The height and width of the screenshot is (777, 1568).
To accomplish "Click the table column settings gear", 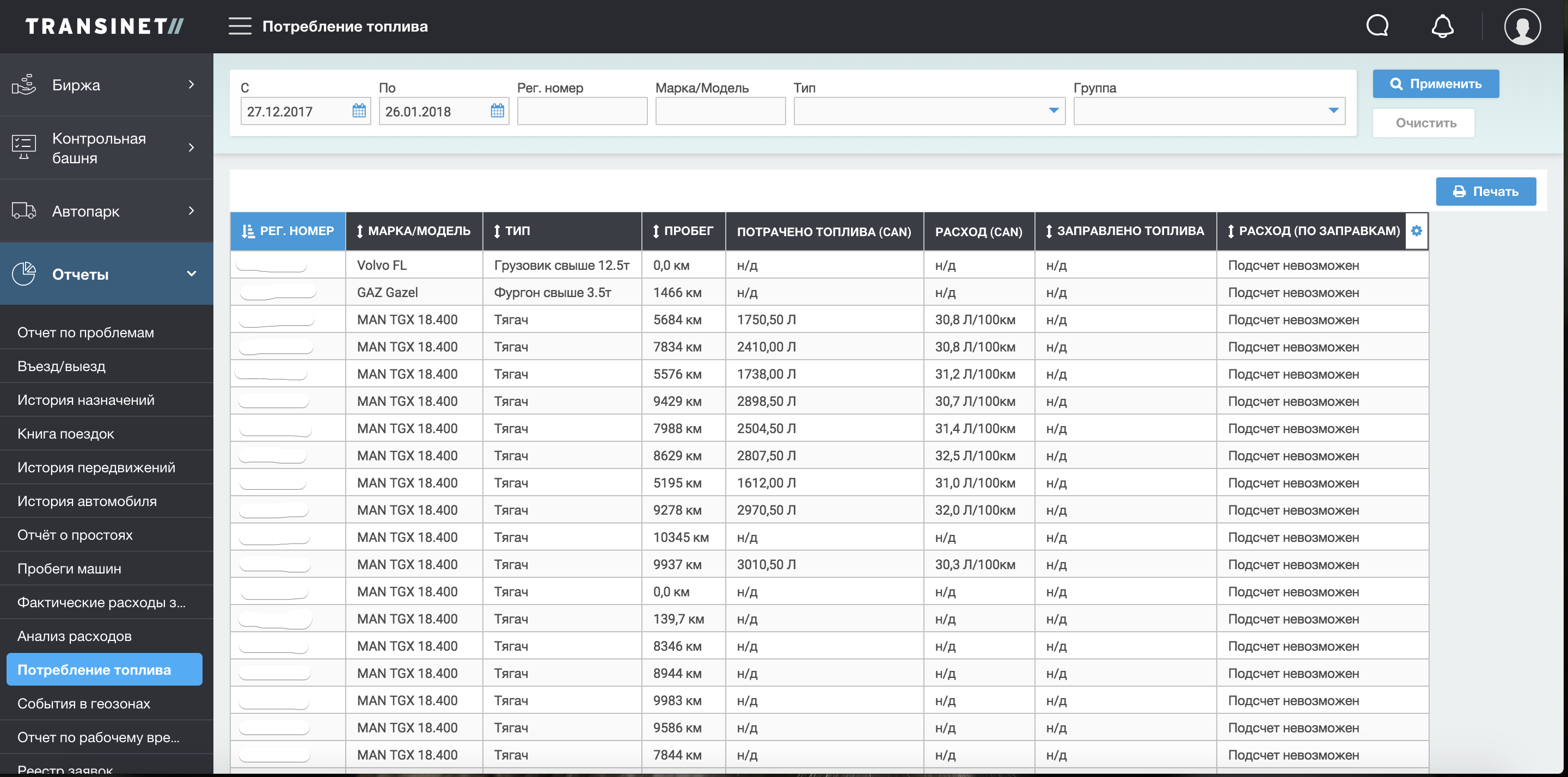I will pyautogui.click(x=1417, y=231).
